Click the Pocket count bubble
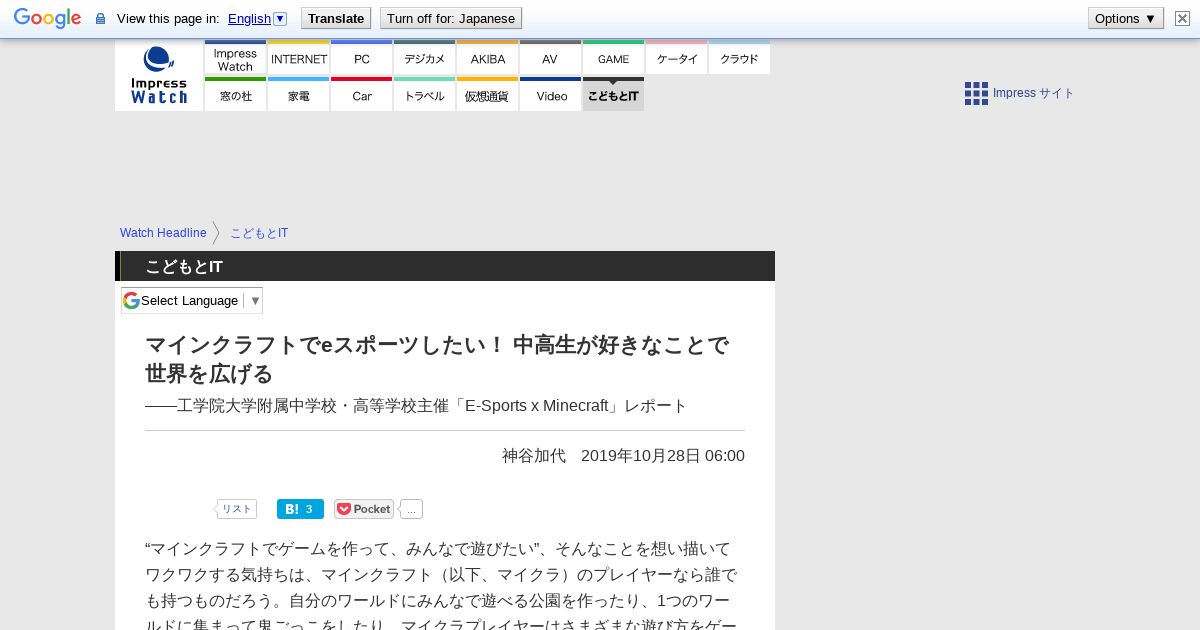Image resolution: width=1200 pixels, height=630 pixels. (x=412, y=509)
